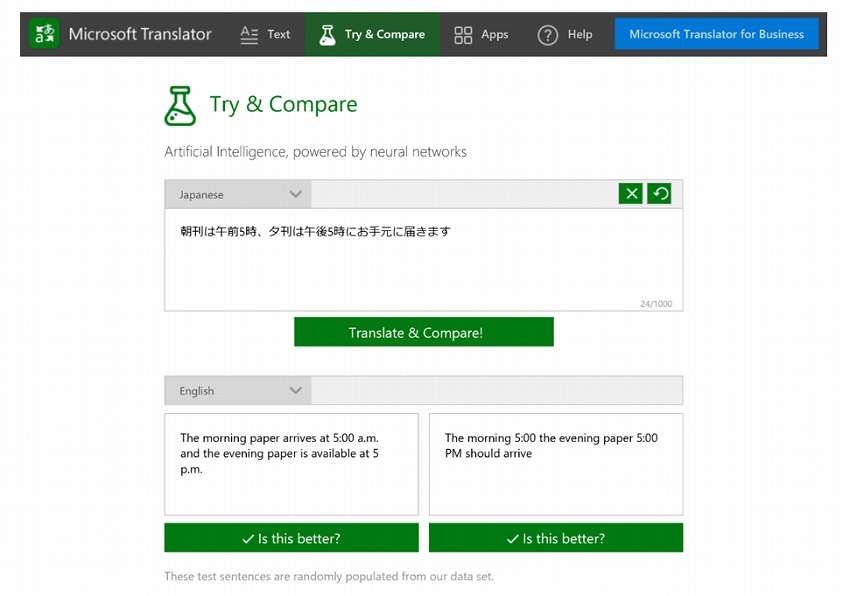
Task: Open the Japanese source language dropdown
Action: [238, 194]
